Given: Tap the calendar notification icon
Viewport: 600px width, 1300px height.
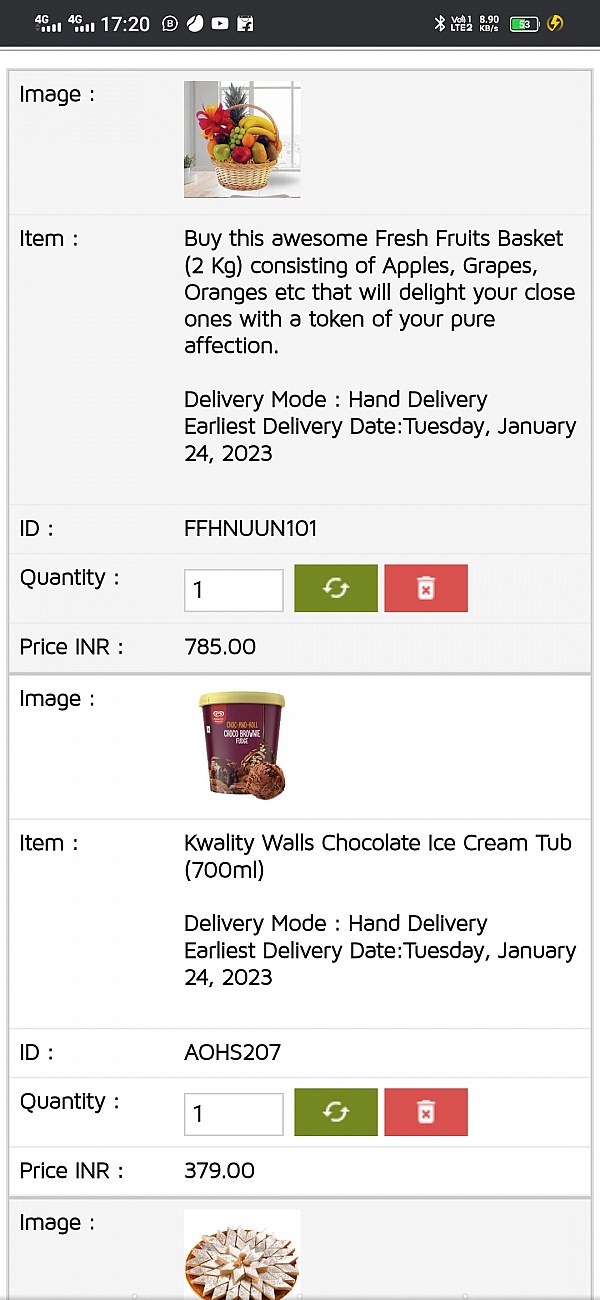Looking at the screenshot, I should (x=245, y=23).
